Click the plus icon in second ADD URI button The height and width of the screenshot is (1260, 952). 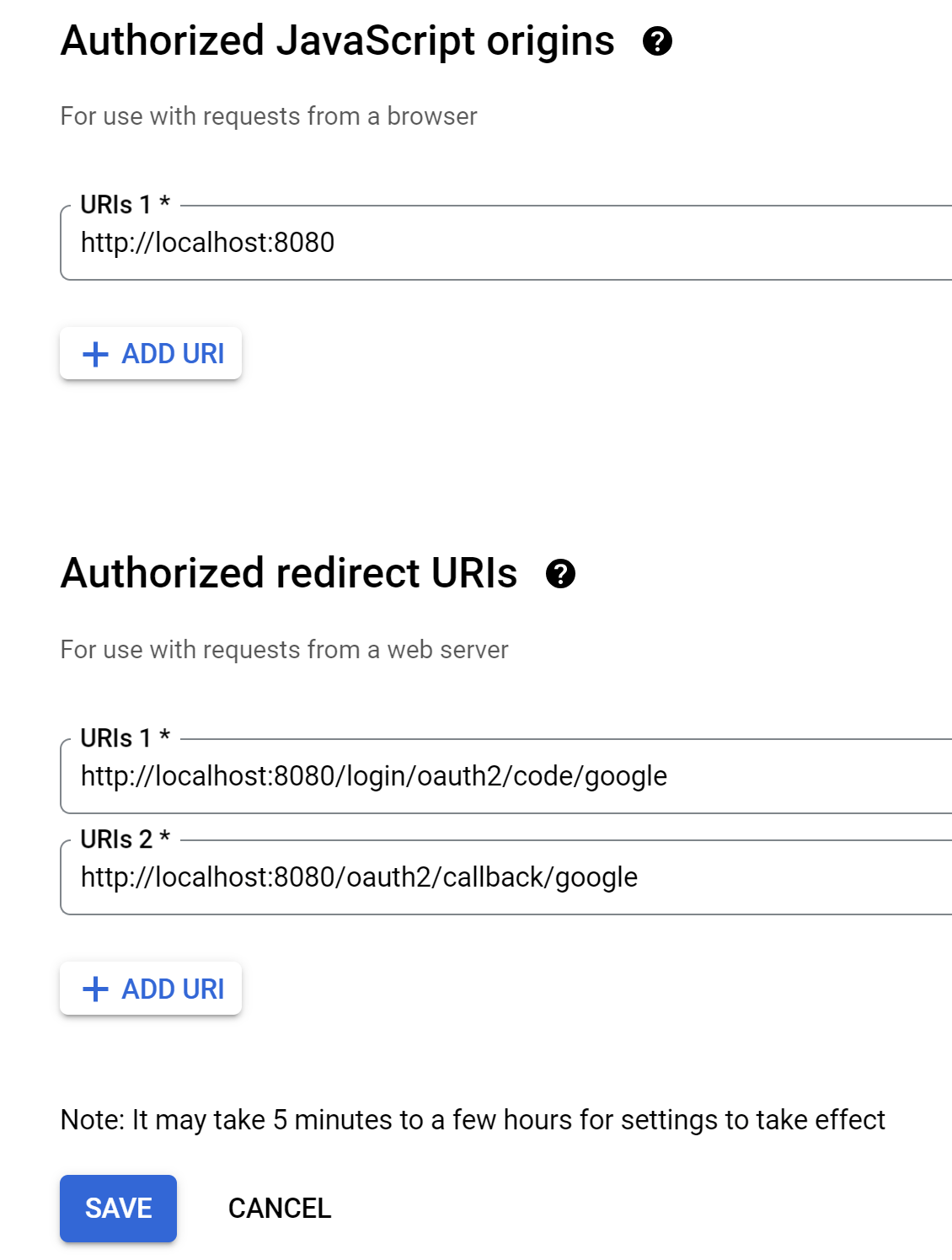pyautogui.click(x=95, y=988)
